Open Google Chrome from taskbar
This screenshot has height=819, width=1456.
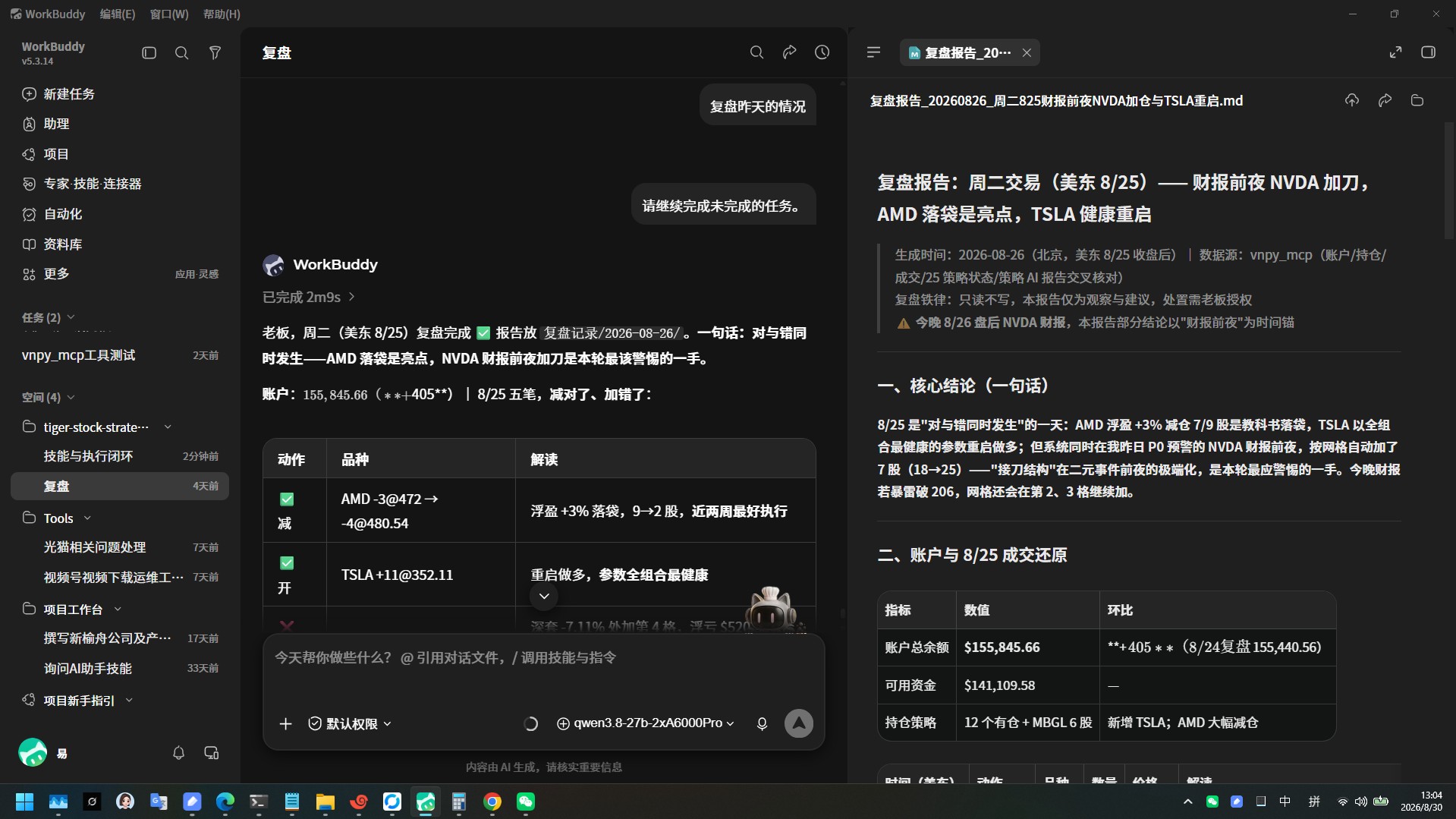click(x=492, y=802)
